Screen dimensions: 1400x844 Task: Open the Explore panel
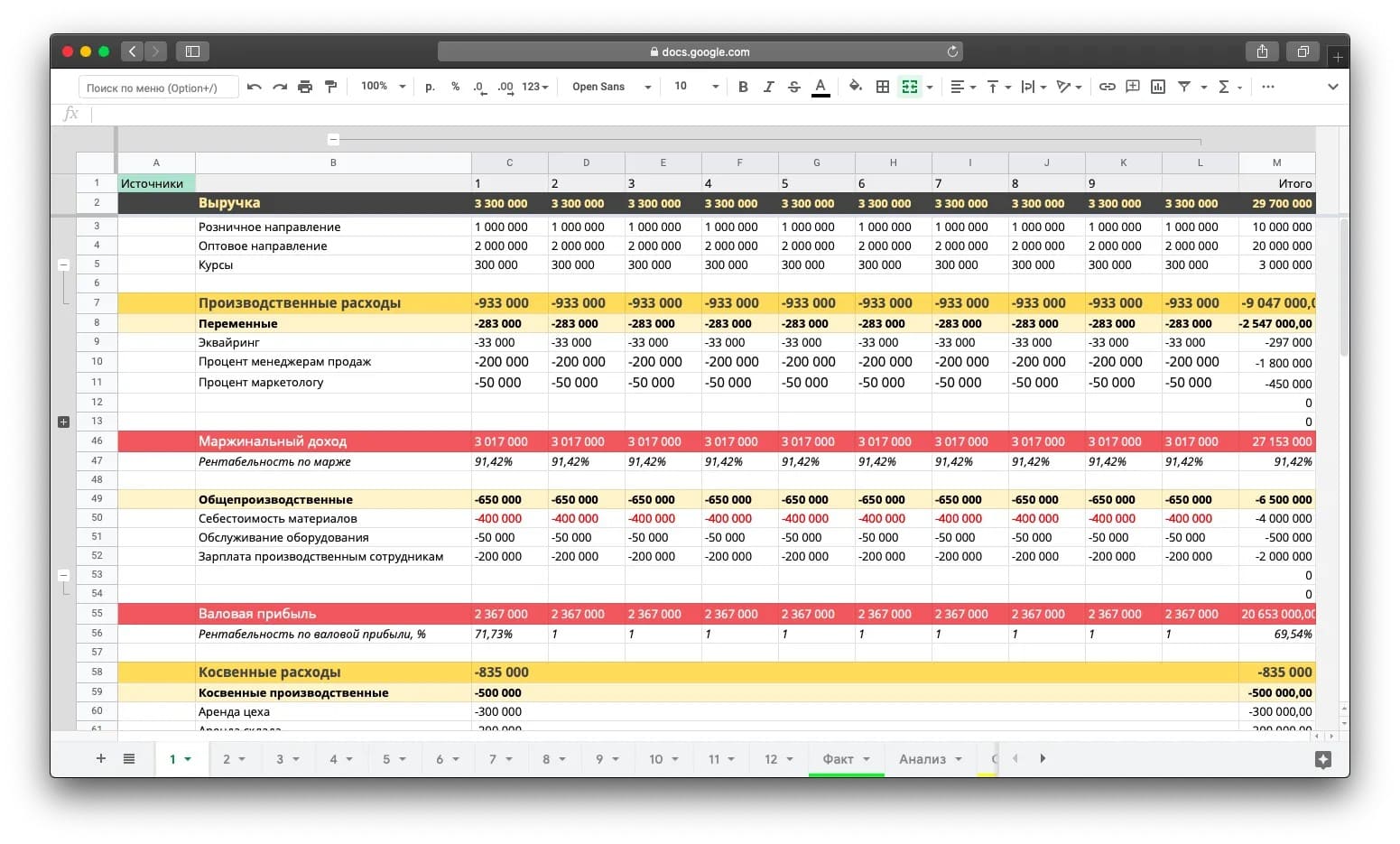[1323, 760]
